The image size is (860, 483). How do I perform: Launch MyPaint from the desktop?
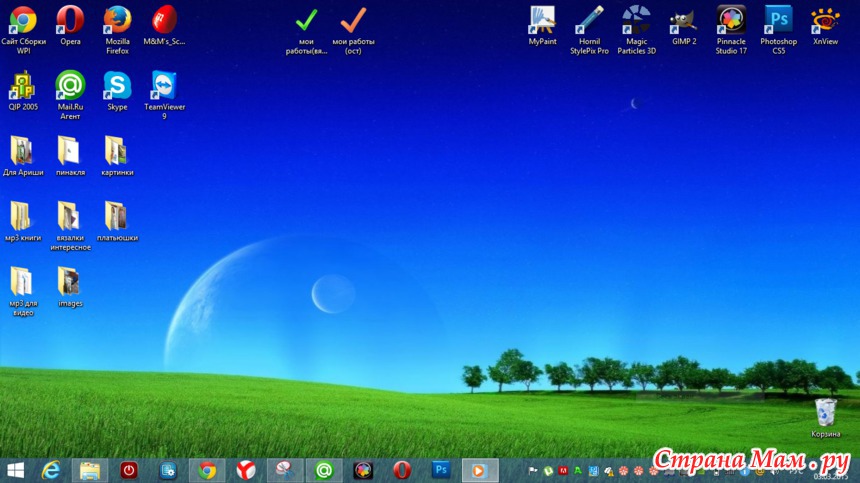pos(542,25)
